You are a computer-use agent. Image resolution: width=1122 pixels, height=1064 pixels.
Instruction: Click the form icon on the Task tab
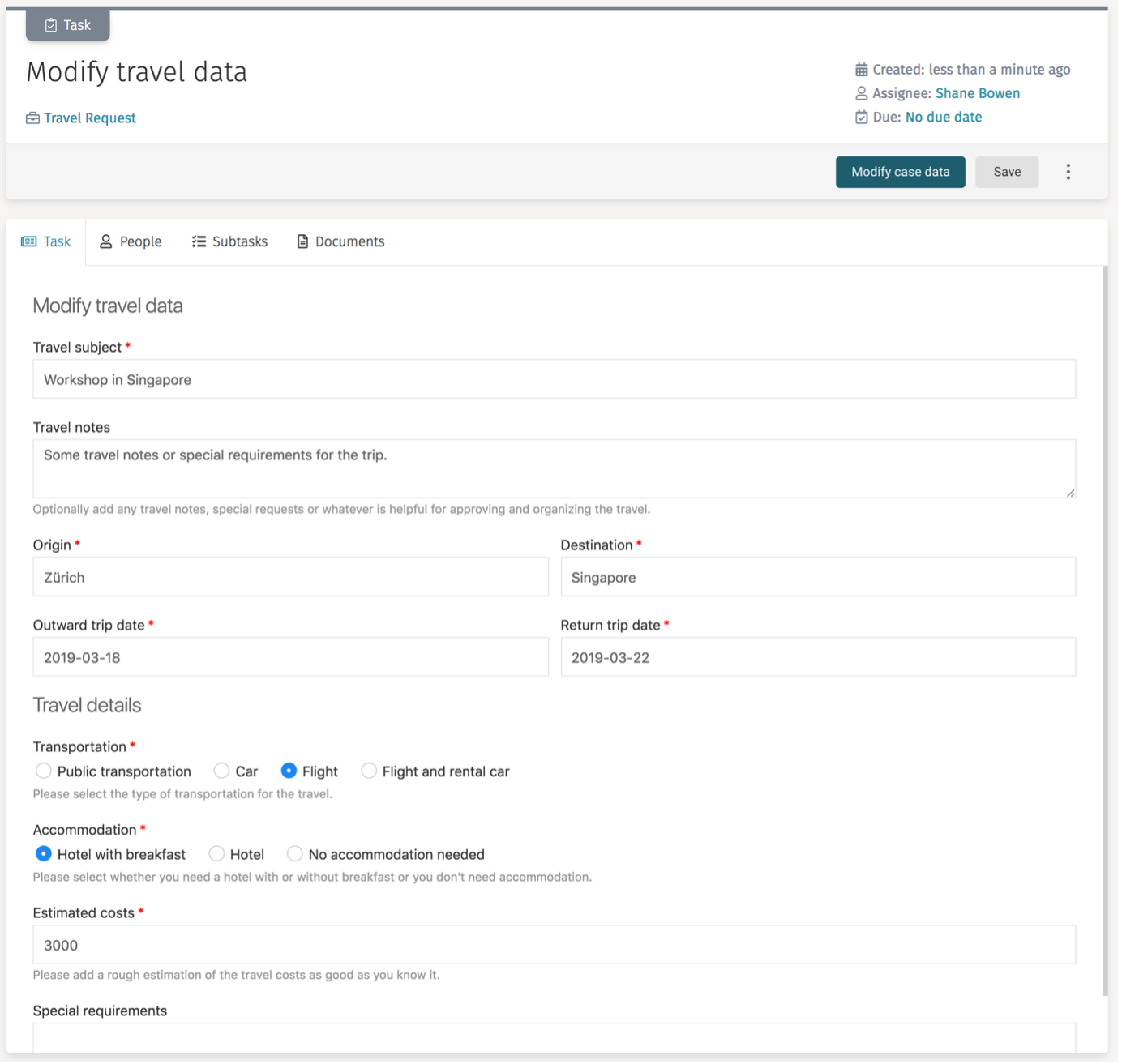tap(29, 241)
